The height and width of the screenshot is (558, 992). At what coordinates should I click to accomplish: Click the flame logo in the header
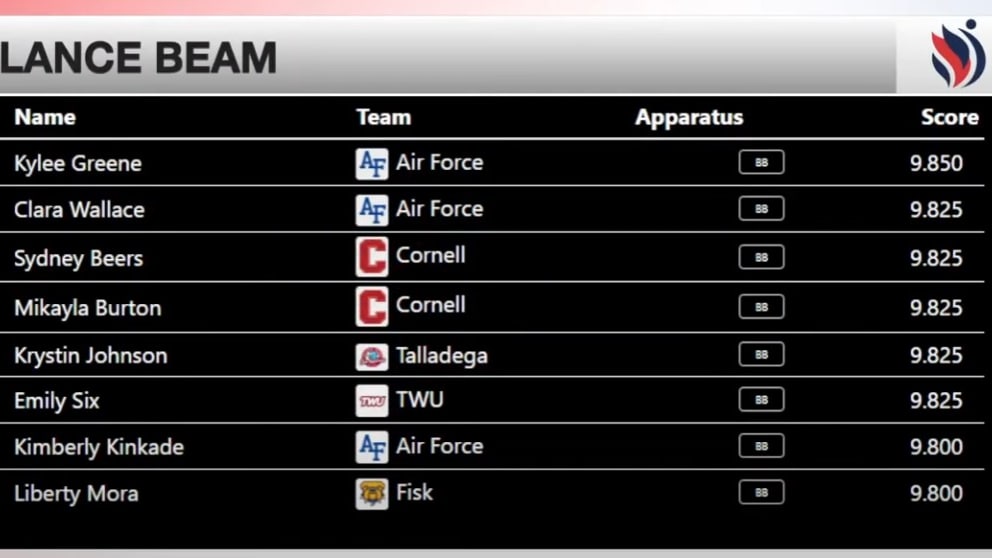click(958, 53)
